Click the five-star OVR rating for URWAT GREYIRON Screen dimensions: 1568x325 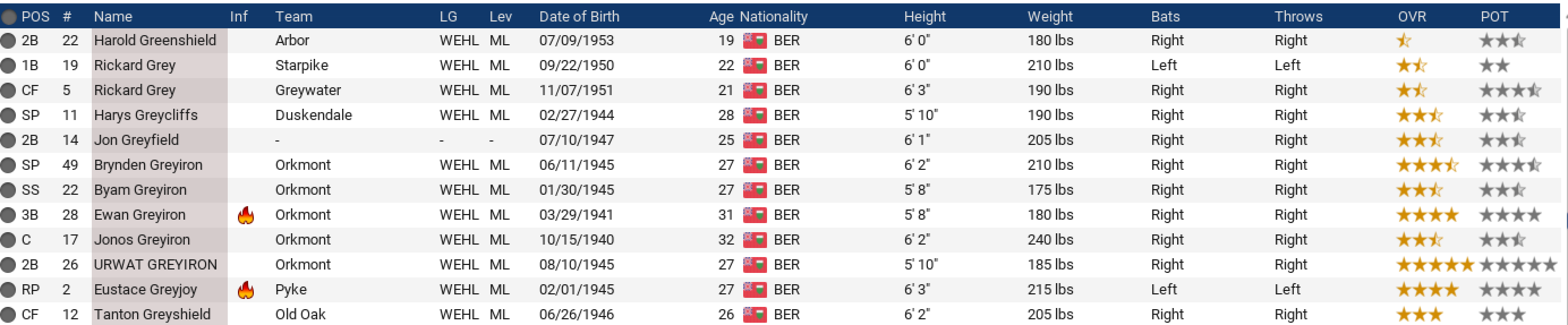click(1435, 266)
